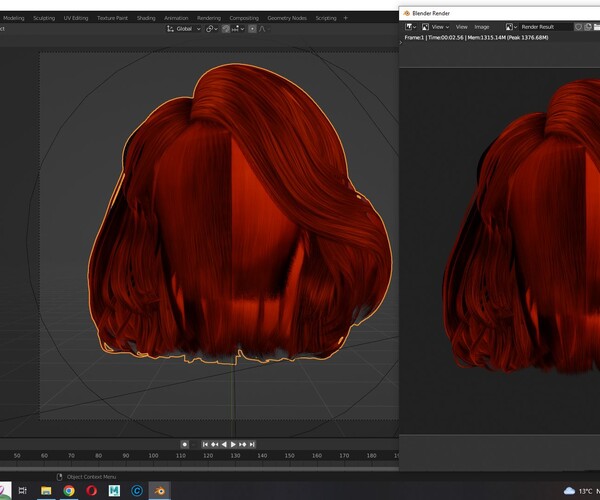
Task: Open Task View on the taskbar
Action: 23,490
